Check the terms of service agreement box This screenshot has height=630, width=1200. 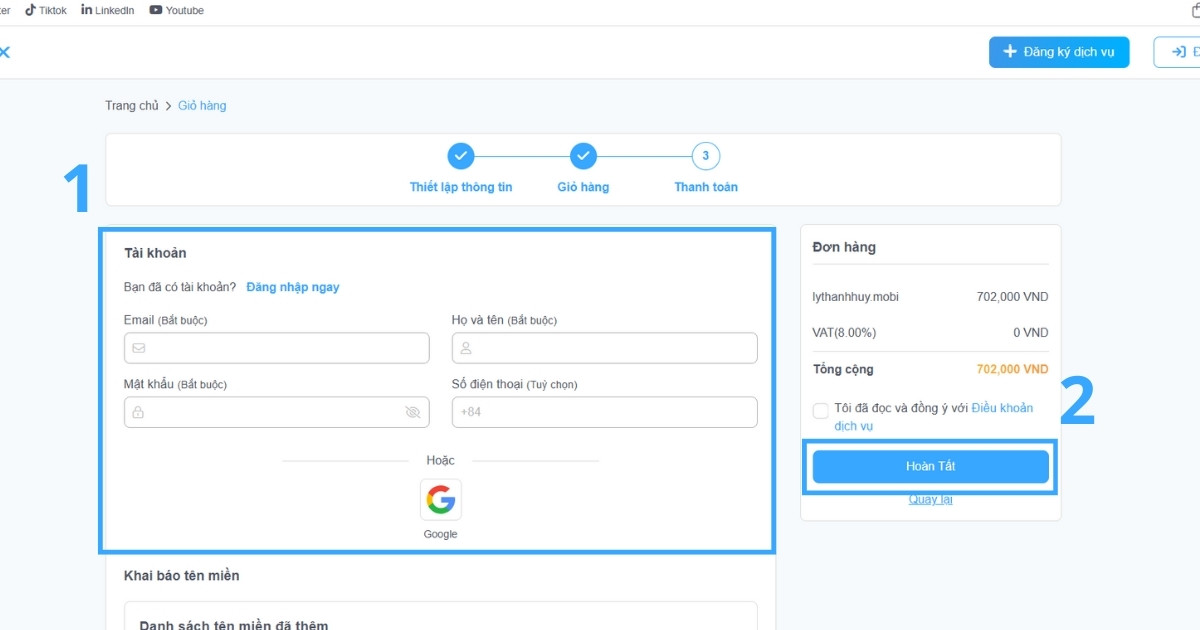[x=821, y=410]
